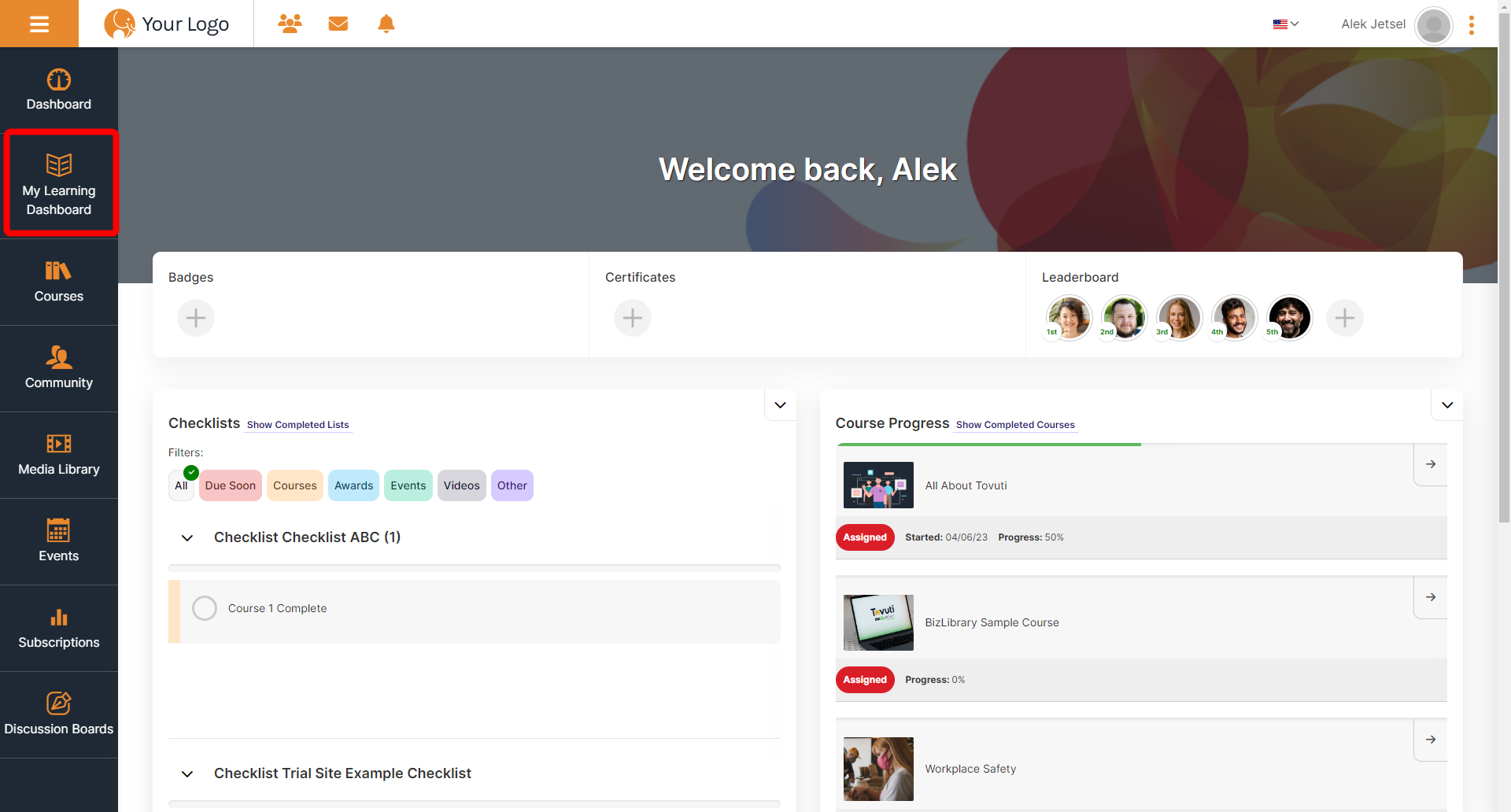Screen dimensions: 1511x812
Task: Mark Course 1 Complete checklist circle
Action: click(x=205, y=608)
